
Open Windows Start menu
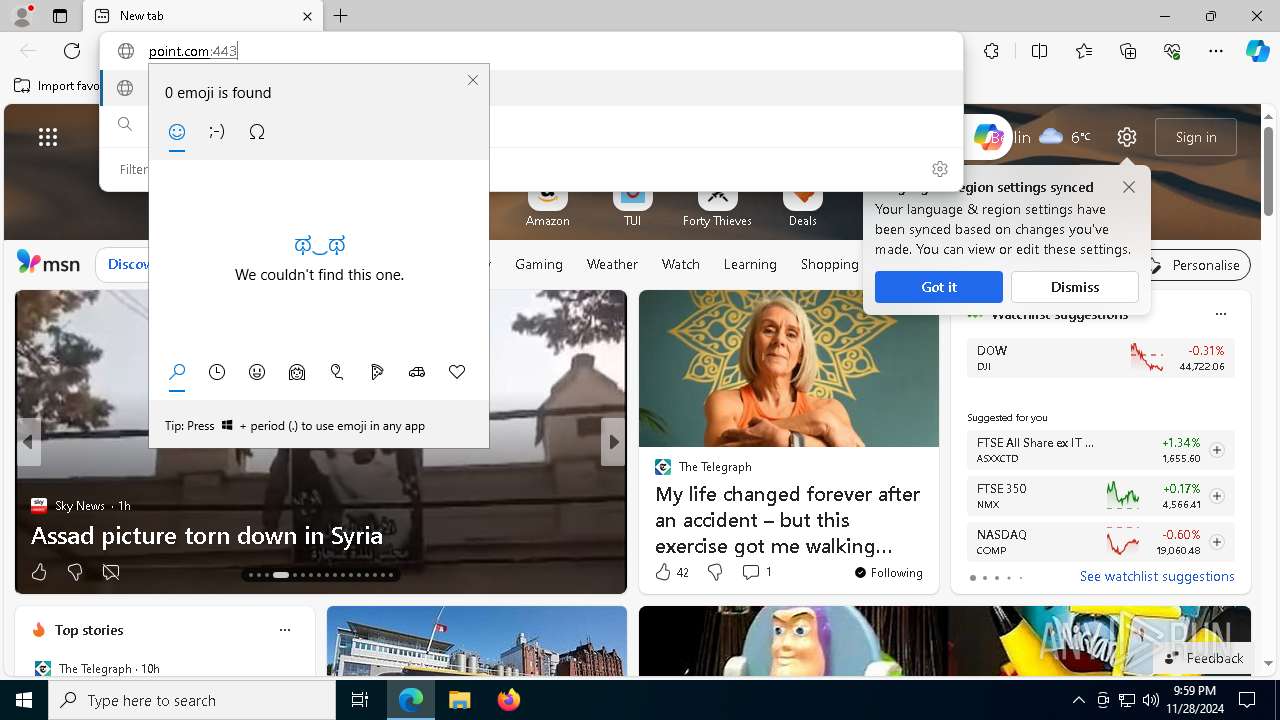pos(24,700)
